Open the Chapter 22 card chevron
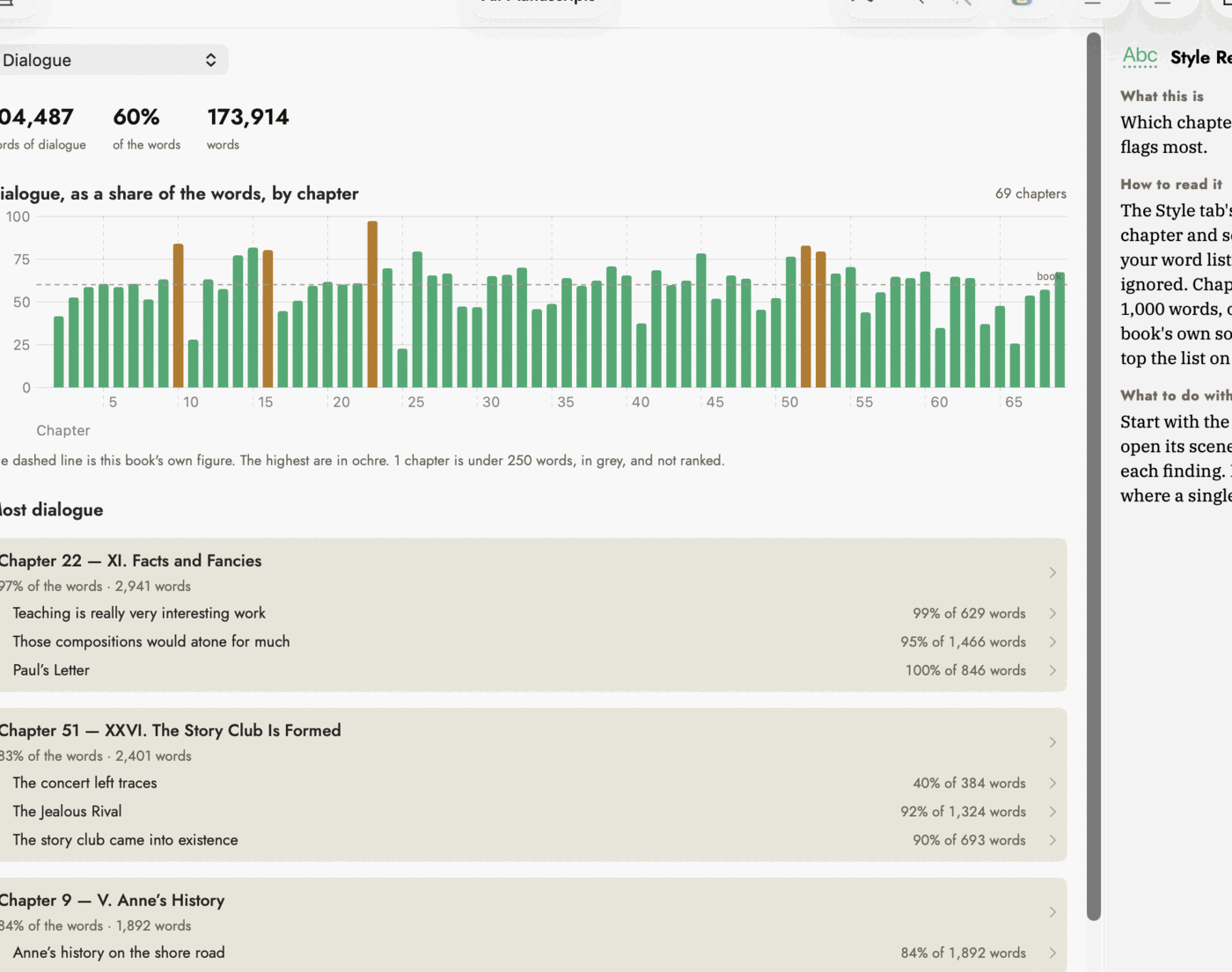The image size is (1232, 972). 1052,573
